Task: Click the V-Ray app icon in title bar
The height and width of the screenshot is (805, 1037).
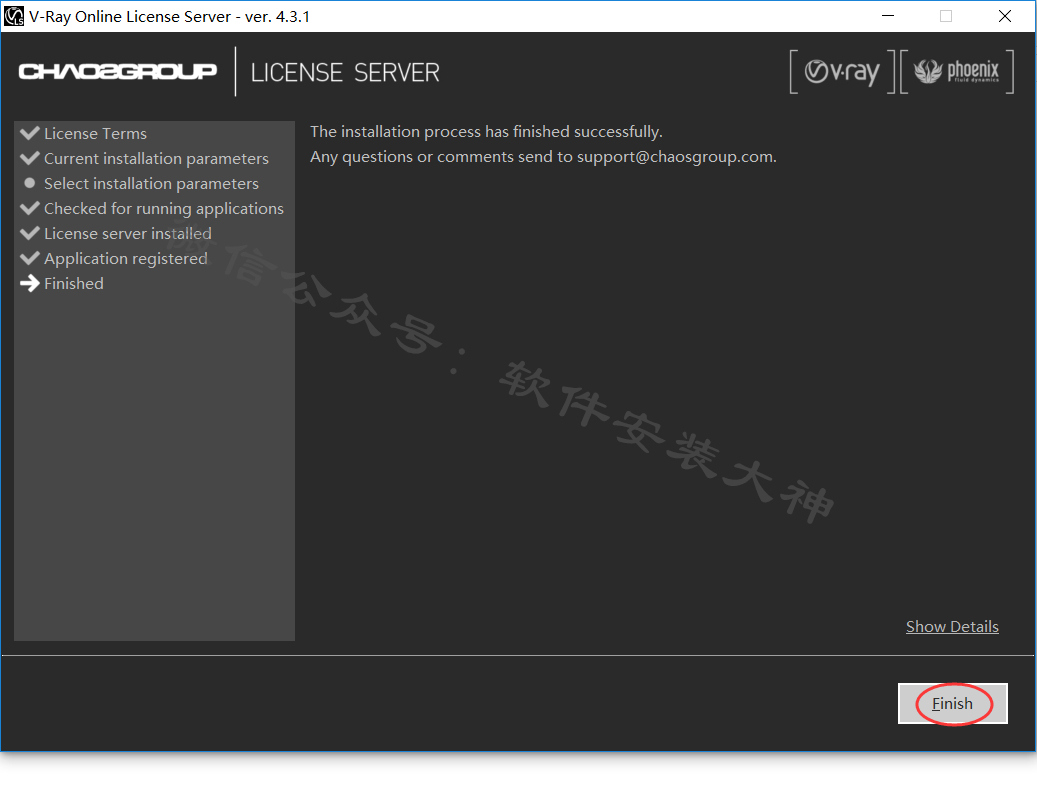Action: tap(13, 16)
